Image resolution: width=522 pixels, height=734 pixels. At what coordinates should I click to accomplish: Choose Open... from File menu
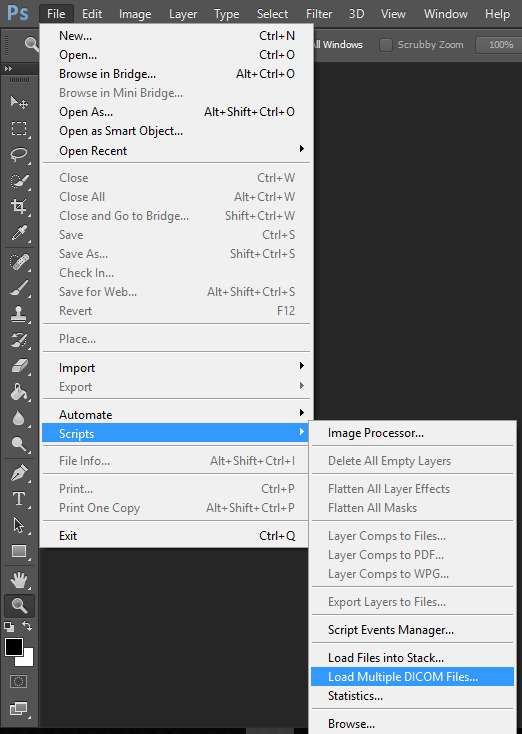click(x=176, y=55)
